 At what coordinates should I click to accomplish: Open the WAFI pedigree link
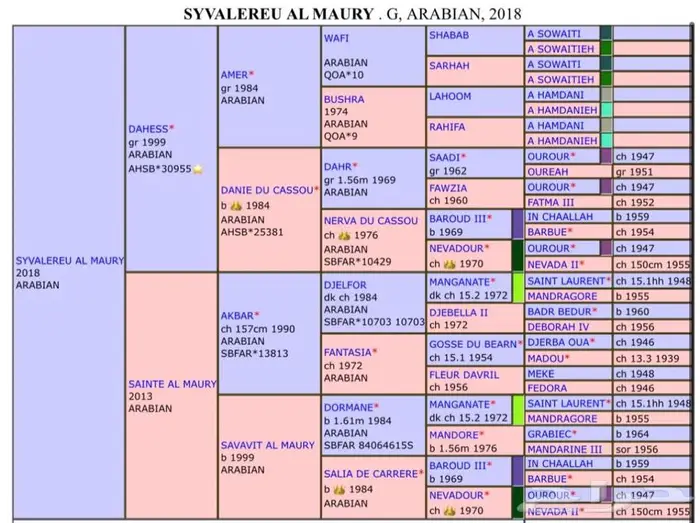click(336, 37)
